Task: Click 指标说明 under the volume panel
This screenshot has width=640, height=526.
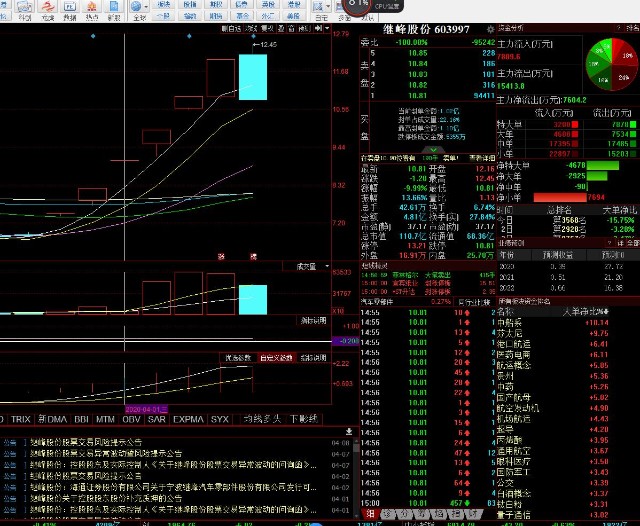Action: (x=313, y=321)
